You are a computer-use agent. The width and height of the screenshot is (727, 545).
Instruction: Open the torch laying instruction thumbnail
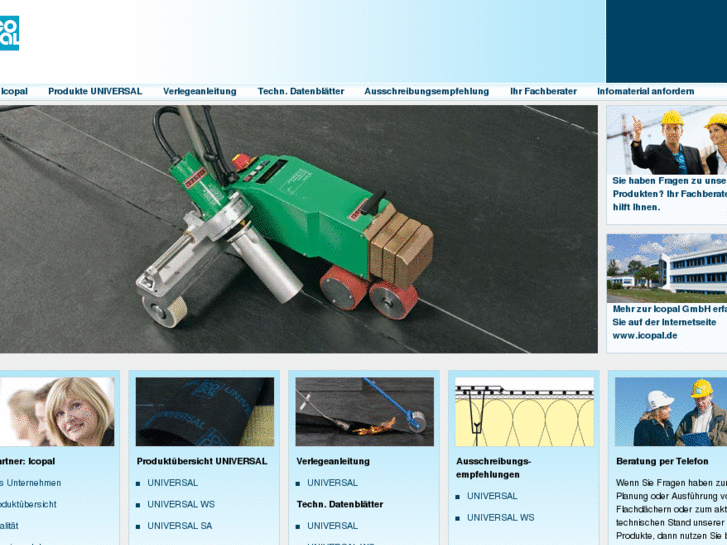(364, 411)
